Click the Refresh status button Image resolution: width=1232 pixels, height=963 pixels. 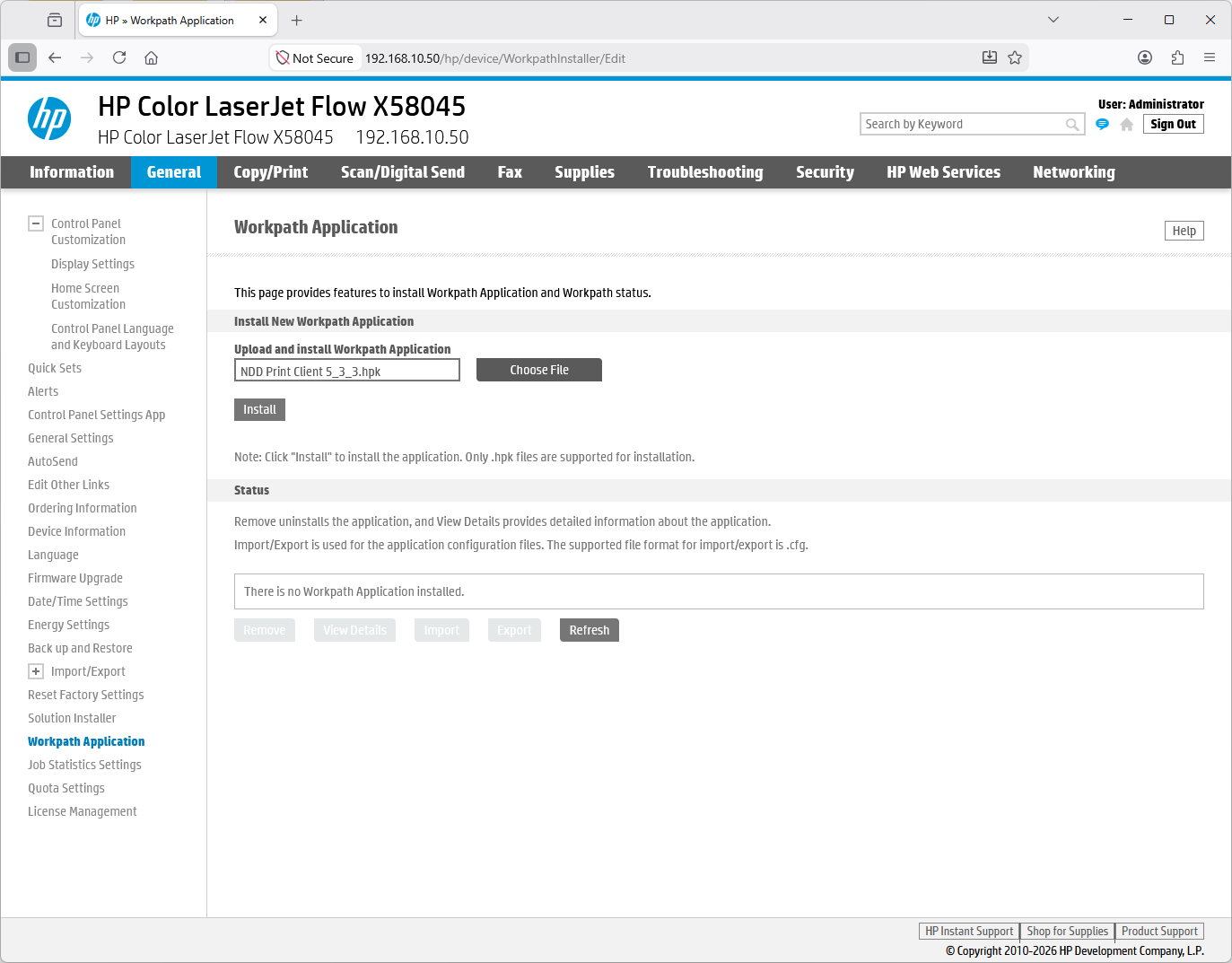[589, 631]
